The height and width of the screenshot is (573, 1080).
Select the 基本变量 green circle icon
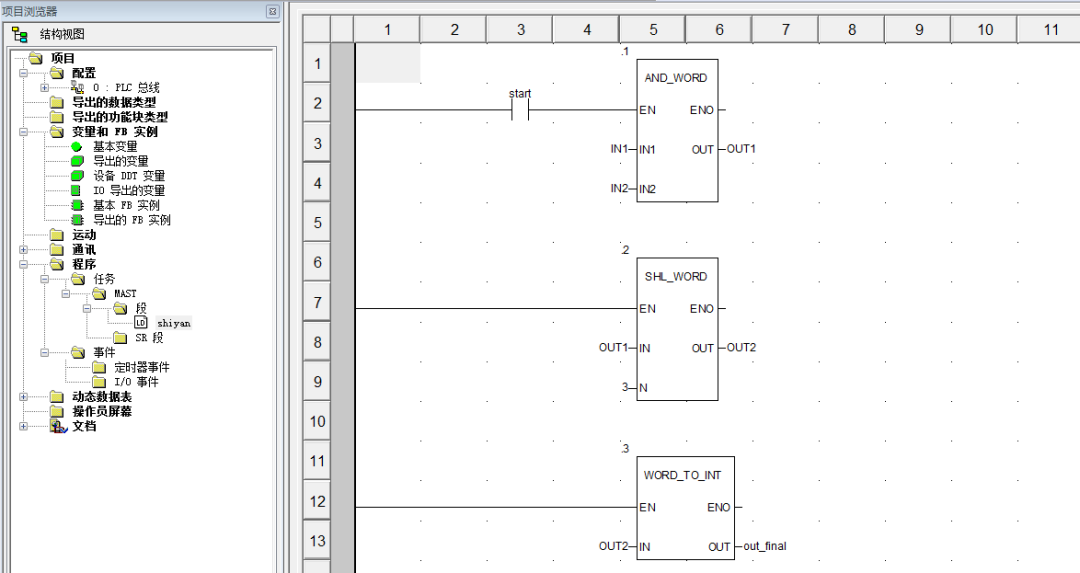76,146
